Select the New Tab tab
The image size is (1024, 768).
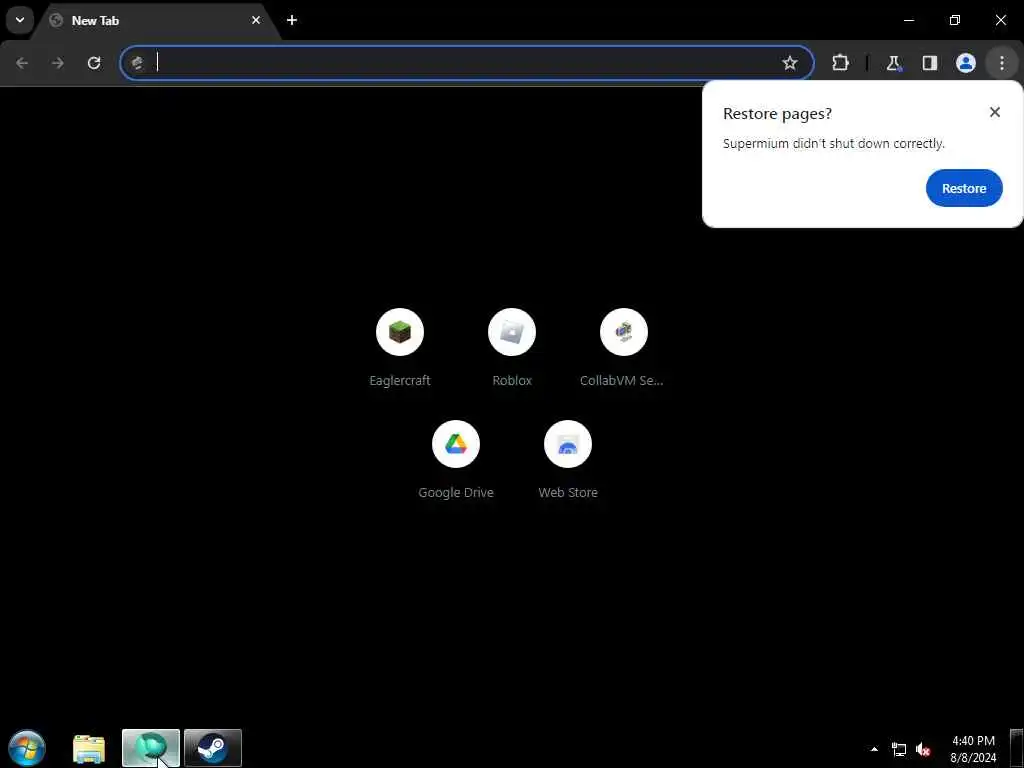157,20
